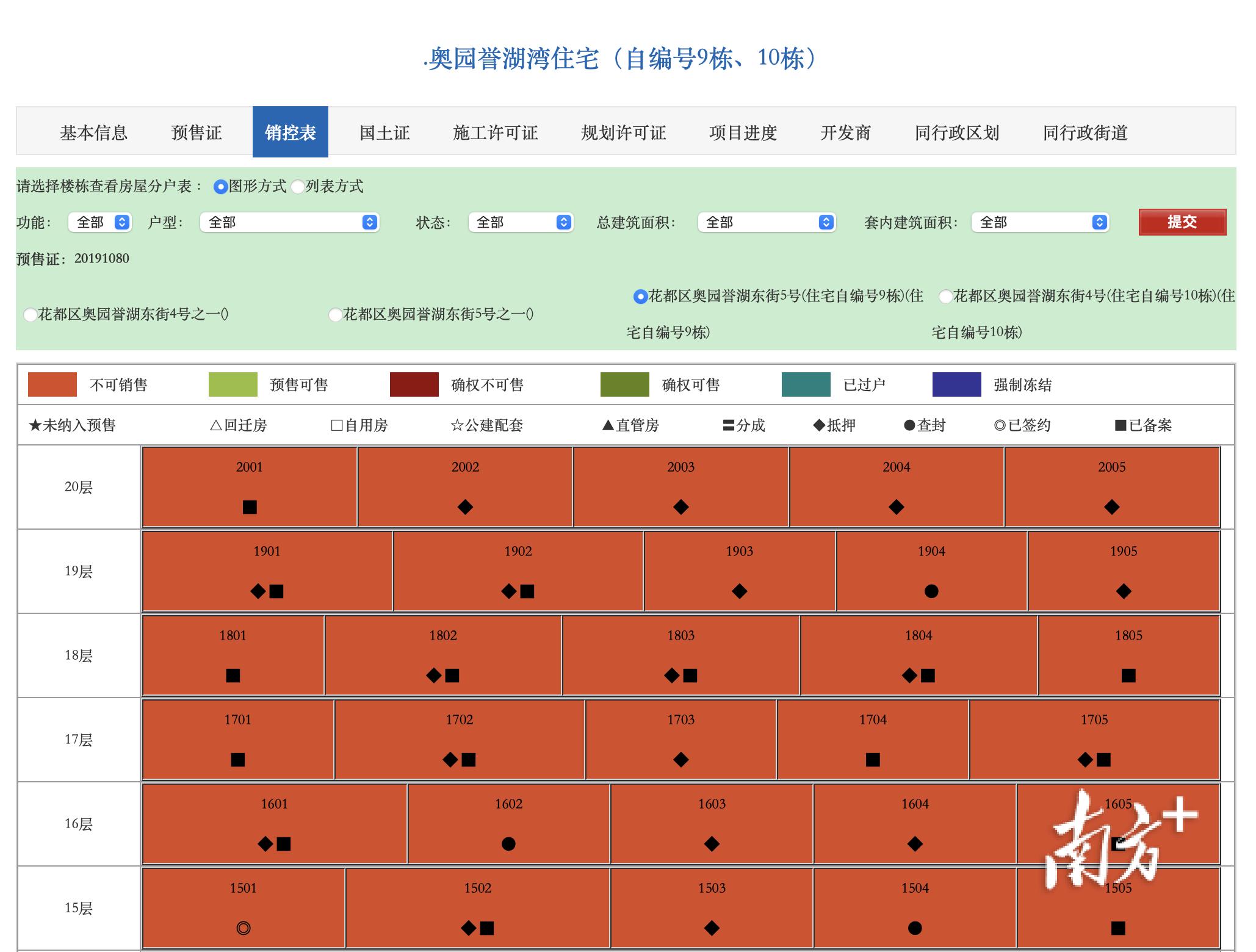Image resolution: width=1256 pixels, height=952 pixels.
Task: Click presale certificate number 20191080
Action: [102, 258]
